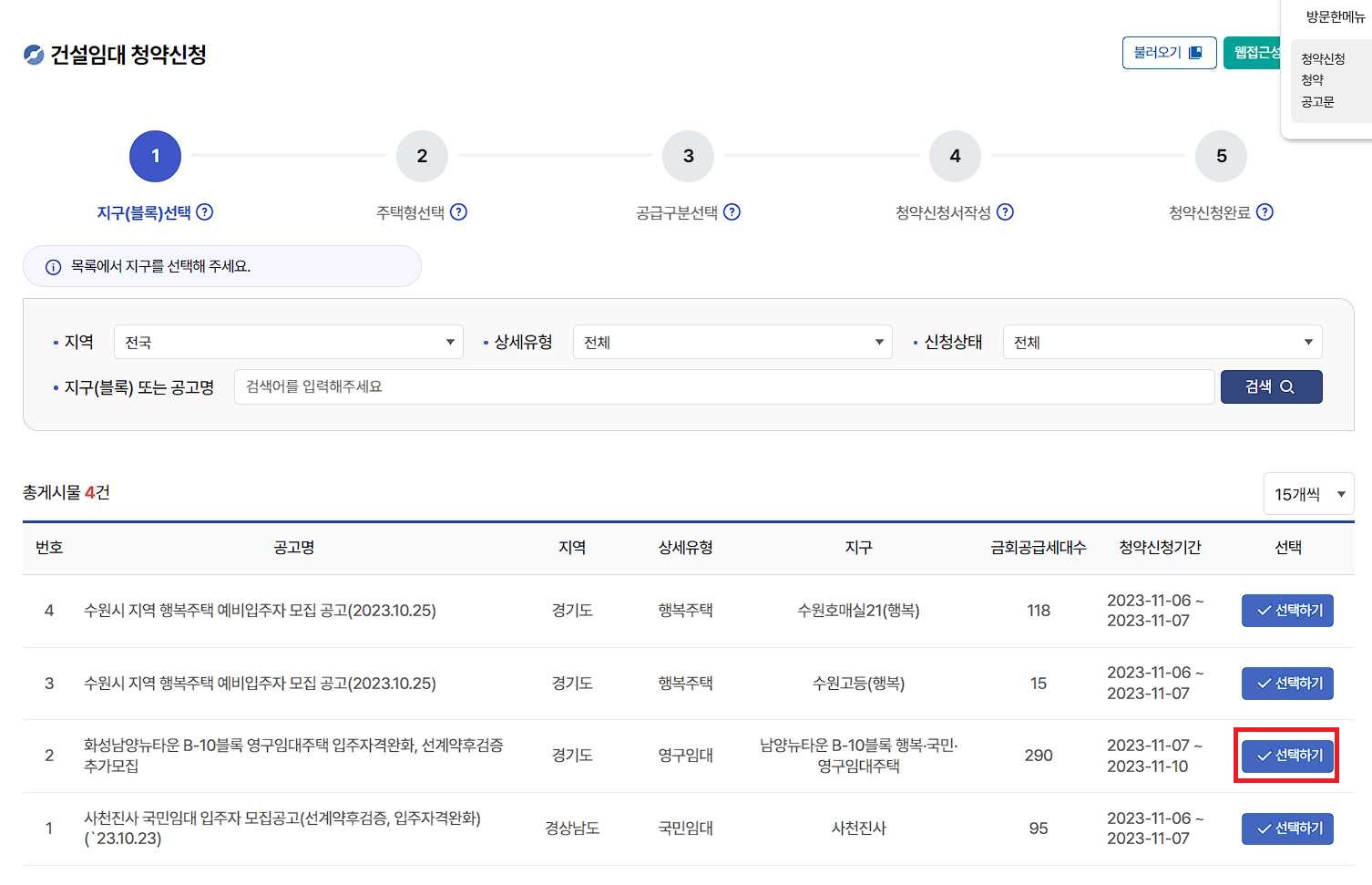Viewport: 1372px width, 885px height.
Task: Click 선택하기 for 수원고등(행복) row
Action: pyautogui.click(x=1287, y=684)
